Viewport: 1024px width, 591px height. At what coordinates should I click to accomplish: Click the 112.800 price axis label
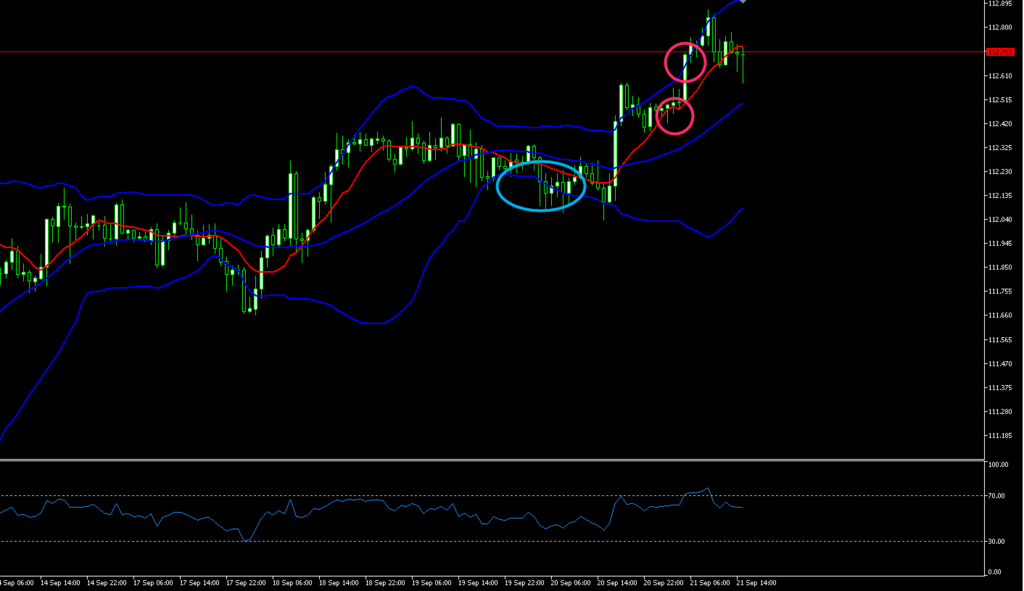(1000, 27)
